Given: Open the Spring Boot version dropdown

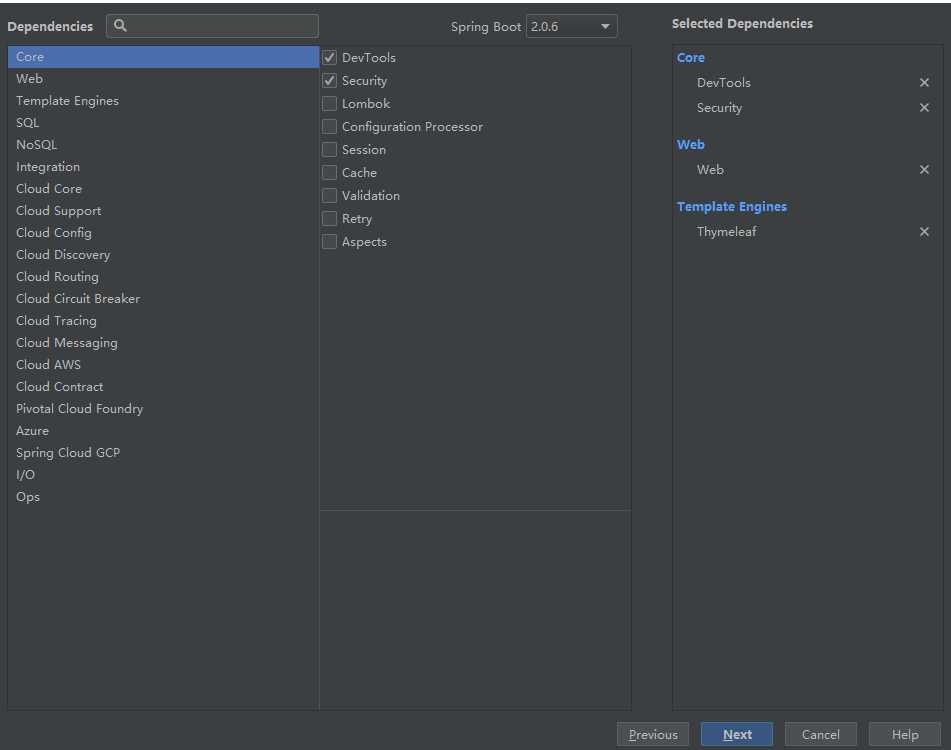Looking at the screenshot, I should pyautogui.click(x=572, y=26).
